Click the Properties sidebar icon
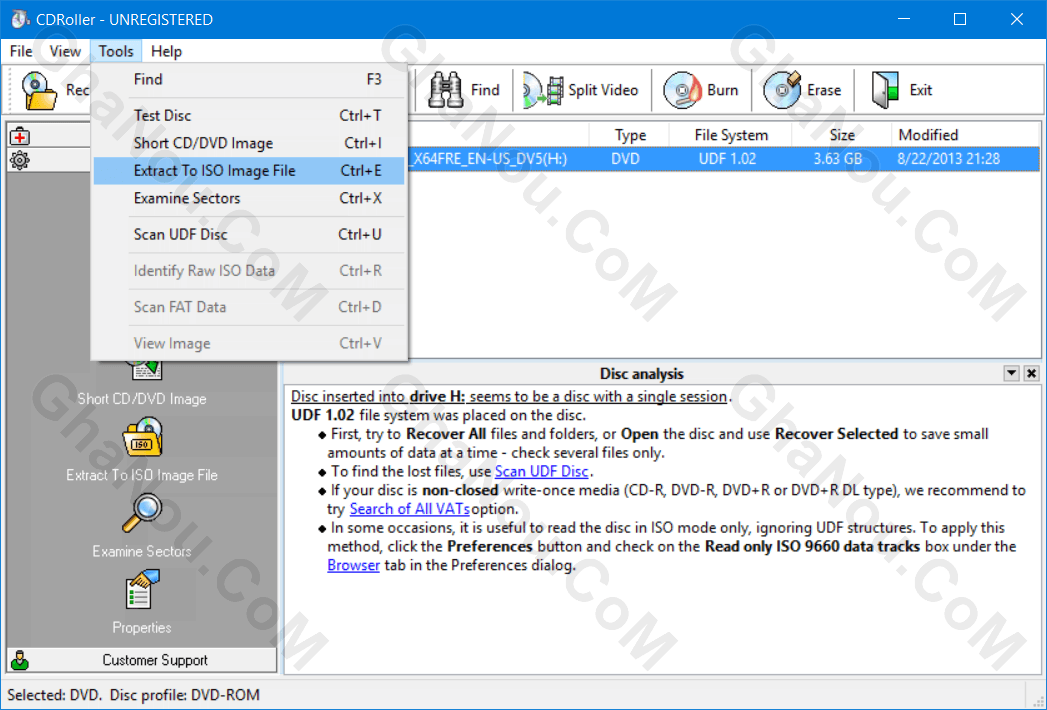Image resolution: width=1047 pixels, height=710 pixels. [142, 589]
